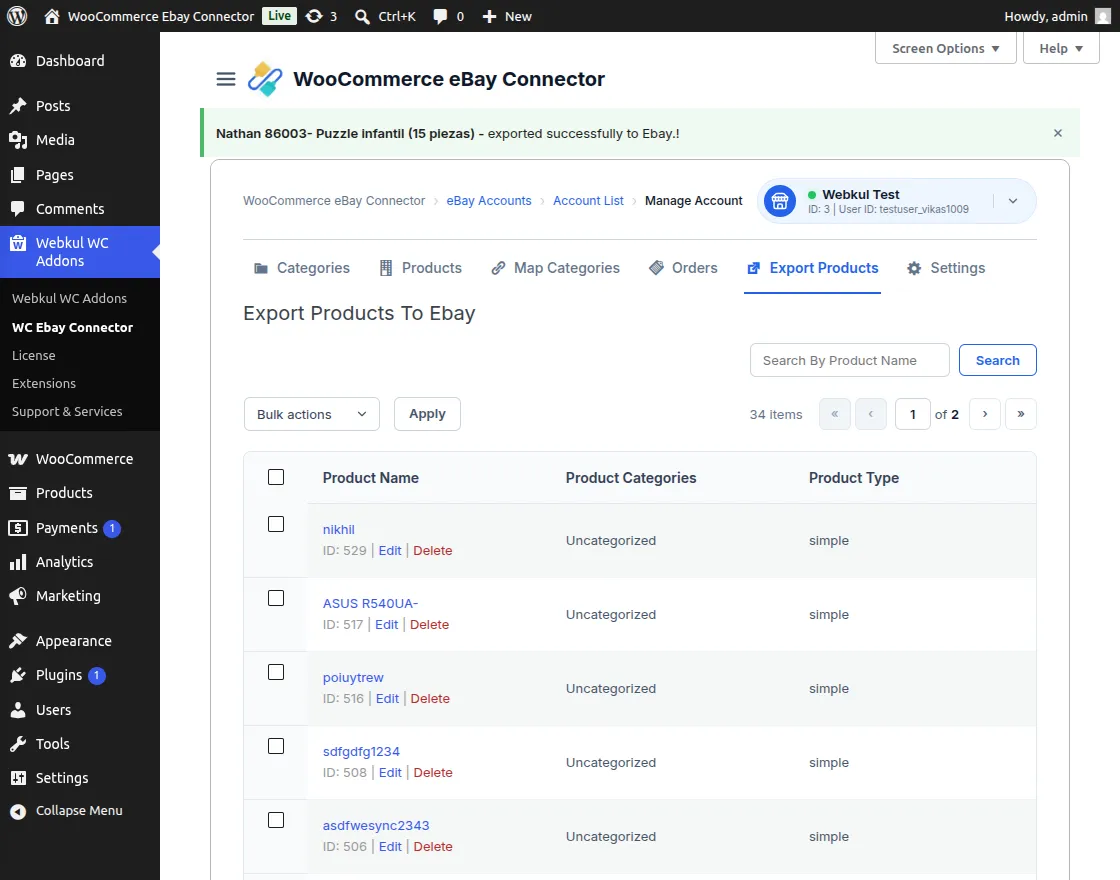Expand the Help panel
Screen dimensions: 1120x880
pos(1061,49)
